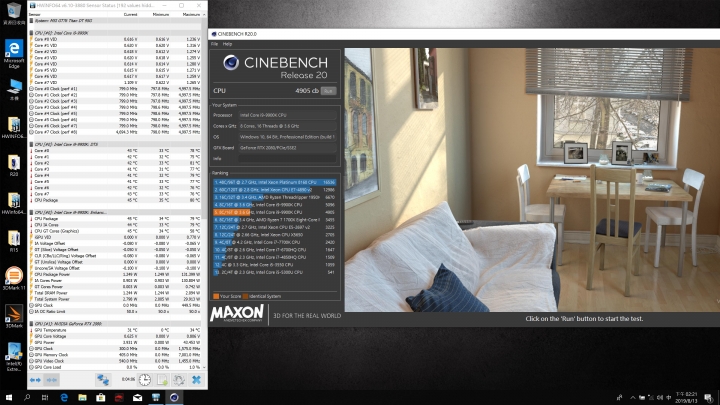Launch 3DMark 11 desktop shortcut

point(14,279)
